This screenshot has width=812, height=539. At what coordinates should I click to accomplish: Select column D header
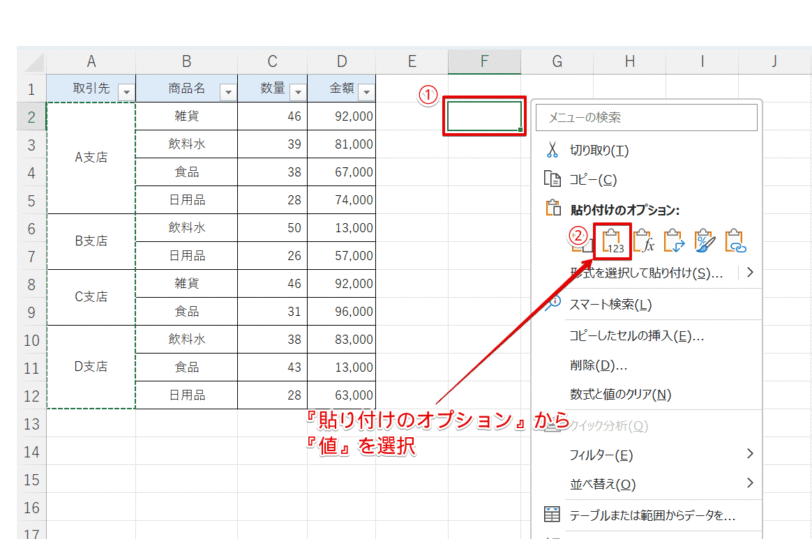click(x=342, y=62)
